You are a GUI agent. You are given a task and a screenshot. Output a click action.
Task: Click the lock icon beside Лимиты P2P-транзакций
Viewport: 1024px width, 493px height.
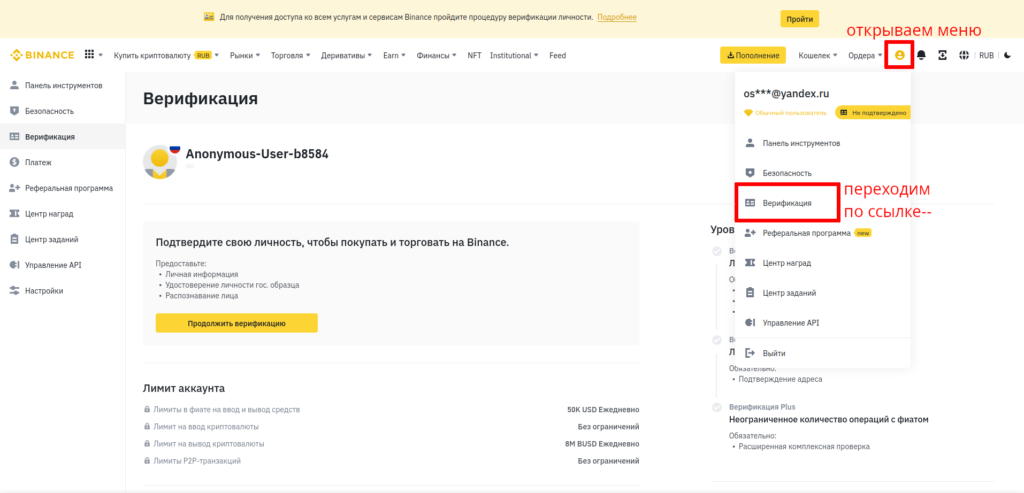pos(147,461)
